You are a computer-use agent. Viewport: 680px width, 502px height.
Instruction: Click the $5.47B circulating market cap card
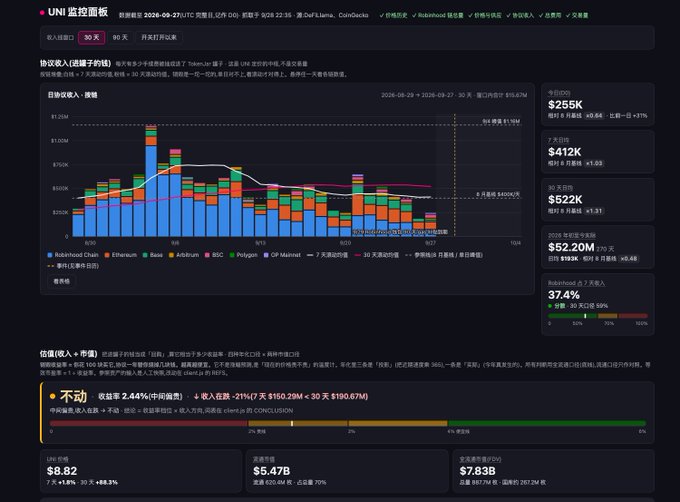(x=347, y=471)
